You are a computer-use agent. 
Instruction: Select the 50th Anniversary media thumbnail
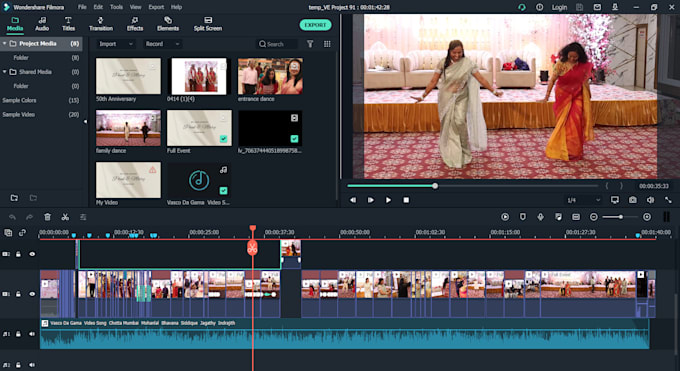point(128,76)
